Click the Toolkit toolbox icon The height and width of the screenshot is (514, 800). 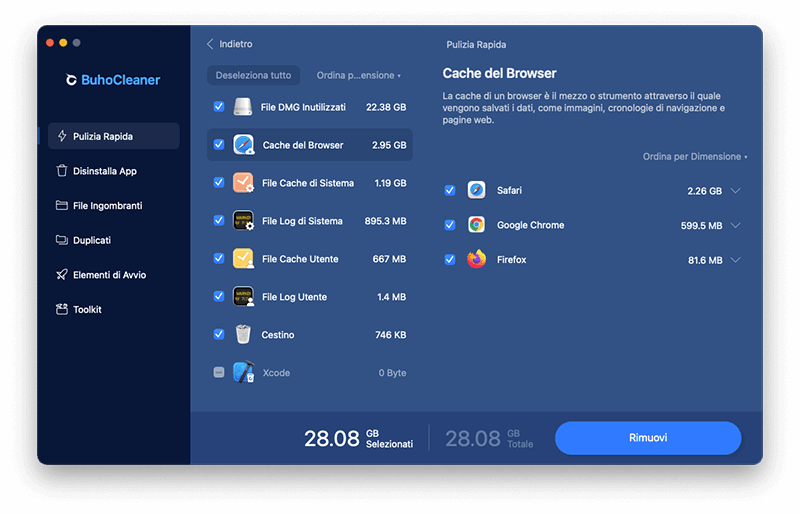(x=62, y=309)
